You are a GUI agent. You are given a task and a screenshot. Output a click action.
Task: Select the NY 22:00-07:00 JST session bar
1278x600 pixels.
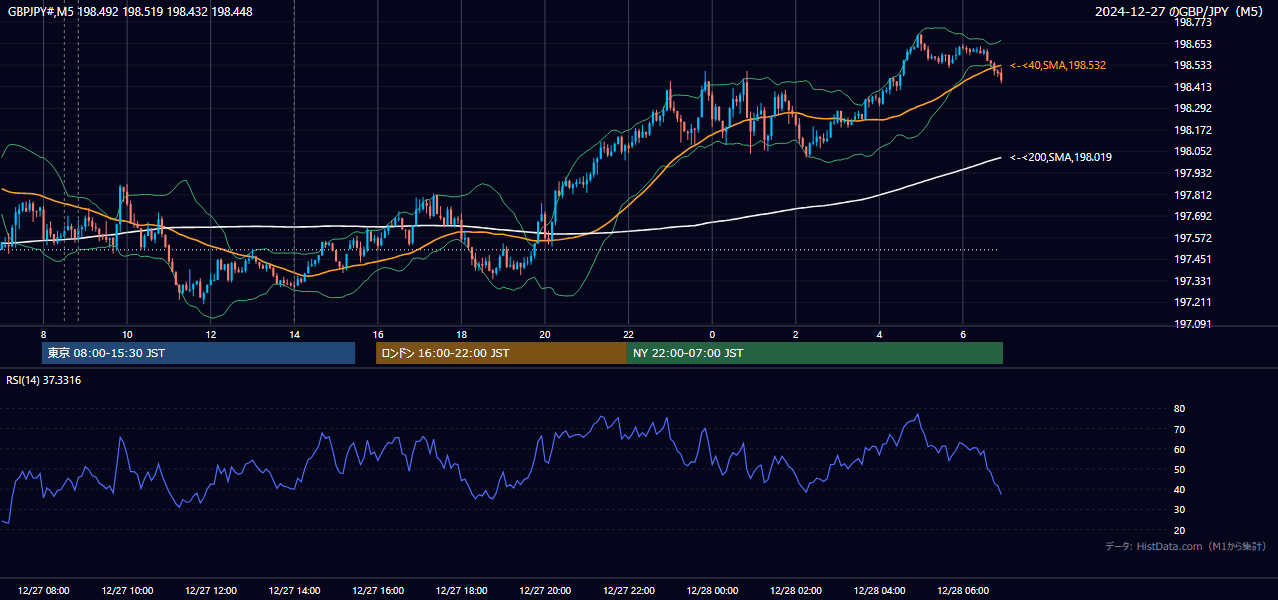click(815, 353)
